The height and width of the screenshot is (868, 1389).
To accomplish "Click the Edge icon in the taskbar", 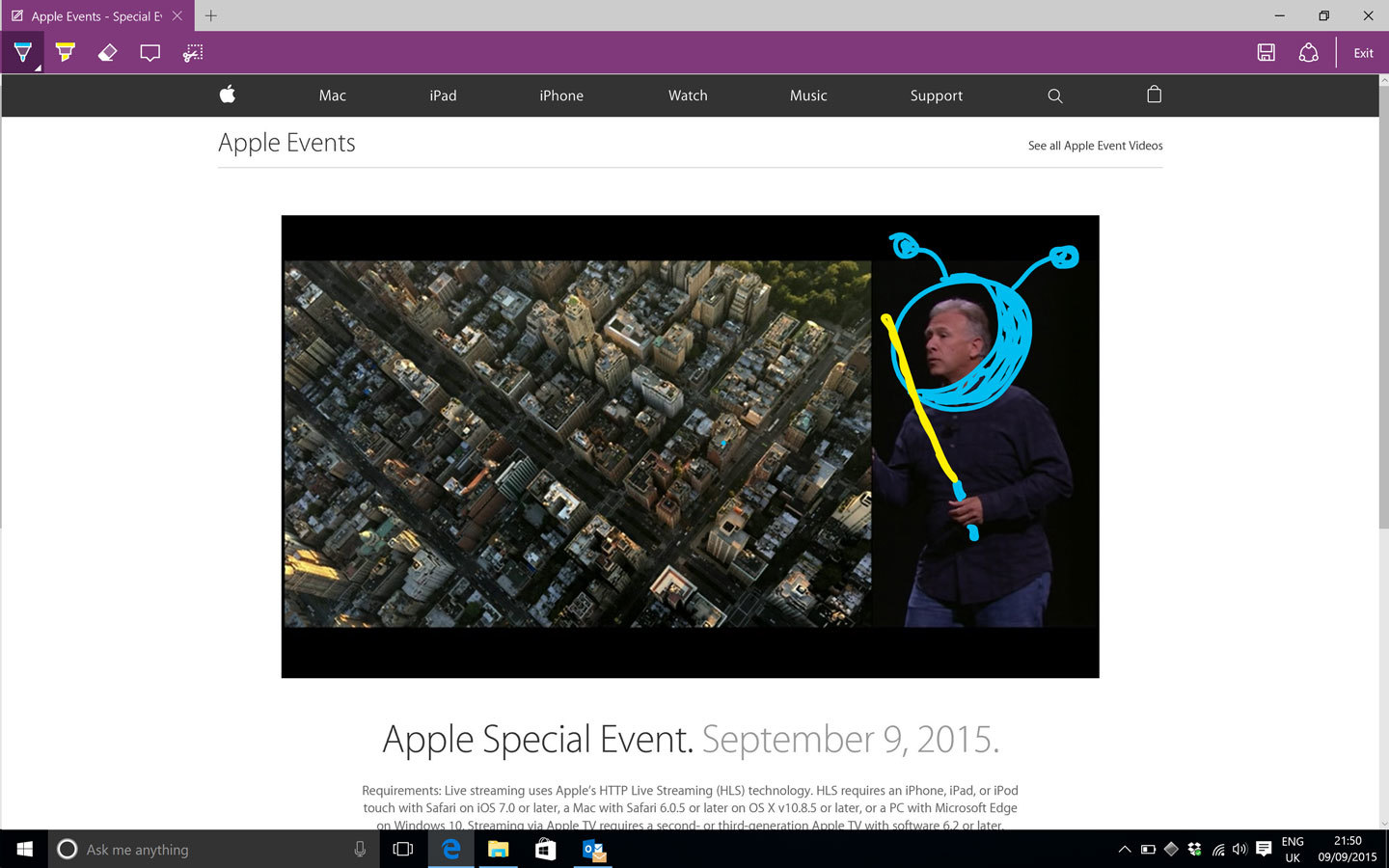I will click(450, 849).
